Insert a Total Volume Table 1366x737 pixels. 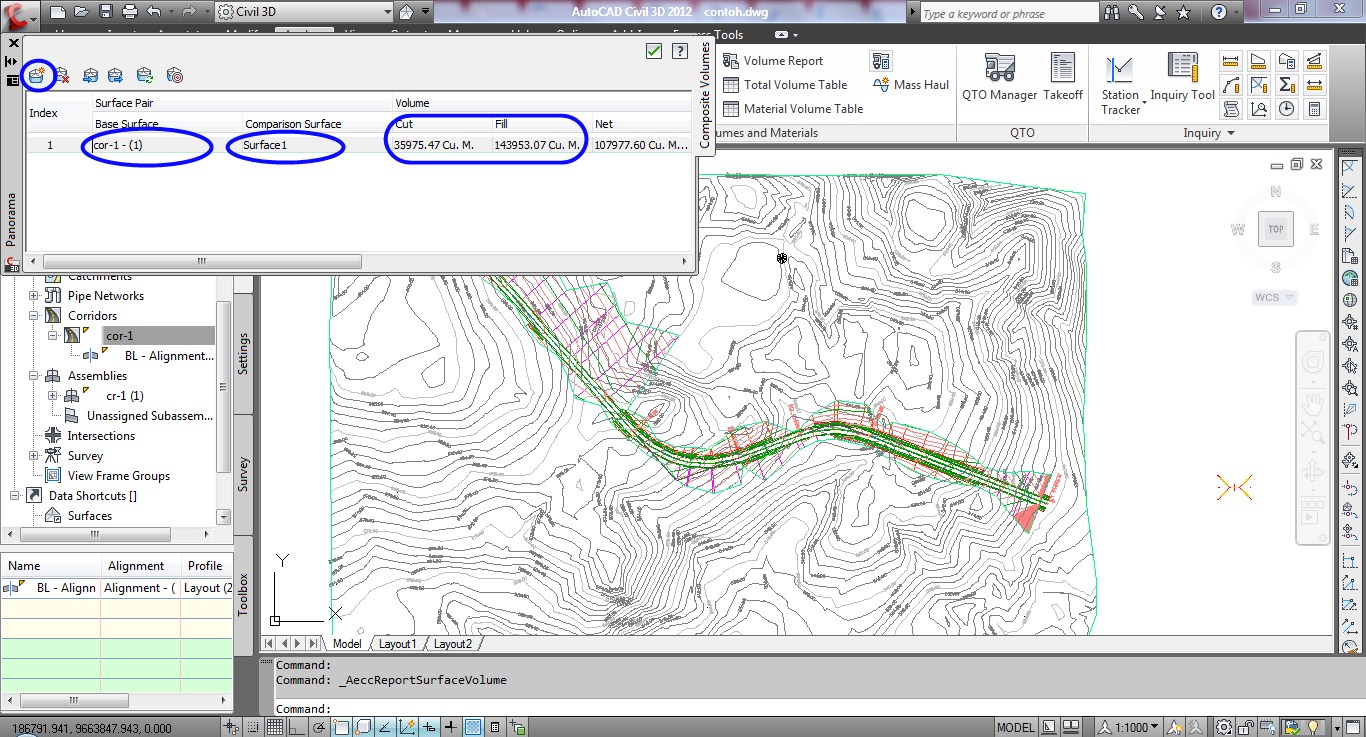coord(784,85)
